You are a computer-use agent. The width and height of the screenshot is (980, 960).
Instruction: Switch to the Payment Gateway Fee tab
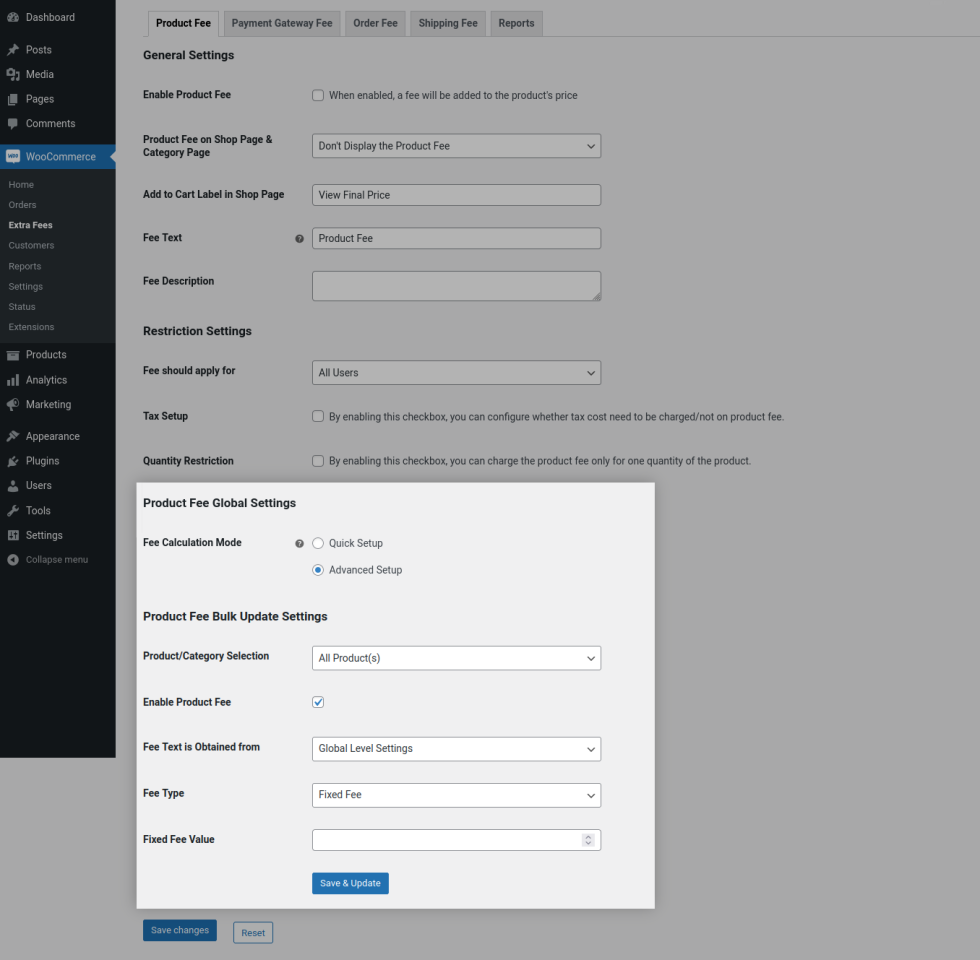pos(282,23)
